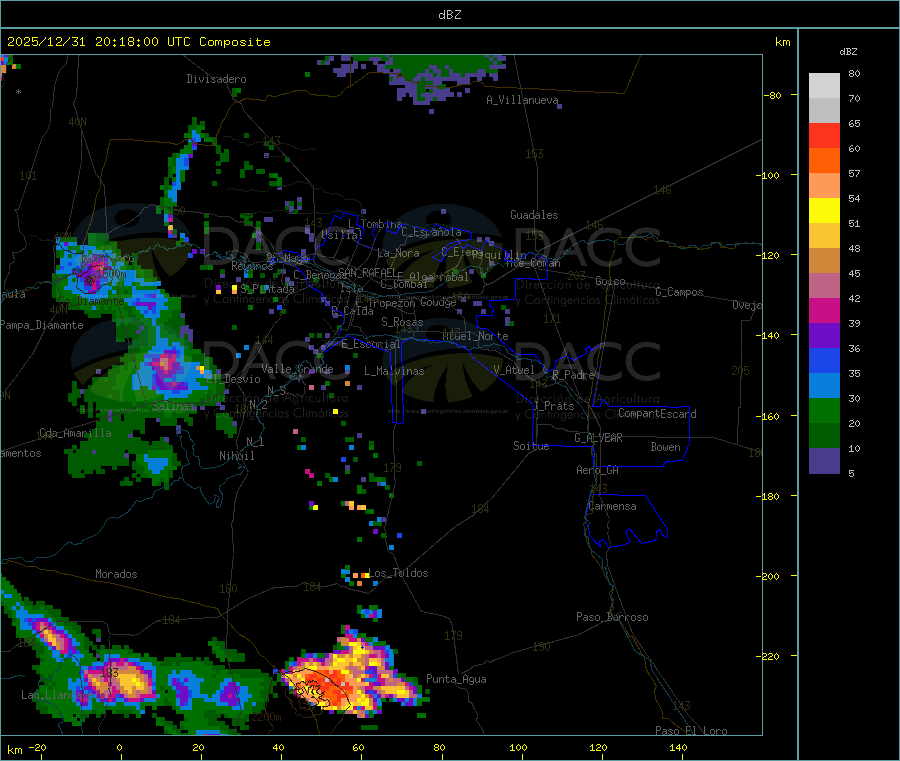Image resolution: width=900 pixels, height=761 pixels.
Task: Click the 'Los_Toldos' label
Action: coord(398,573)
